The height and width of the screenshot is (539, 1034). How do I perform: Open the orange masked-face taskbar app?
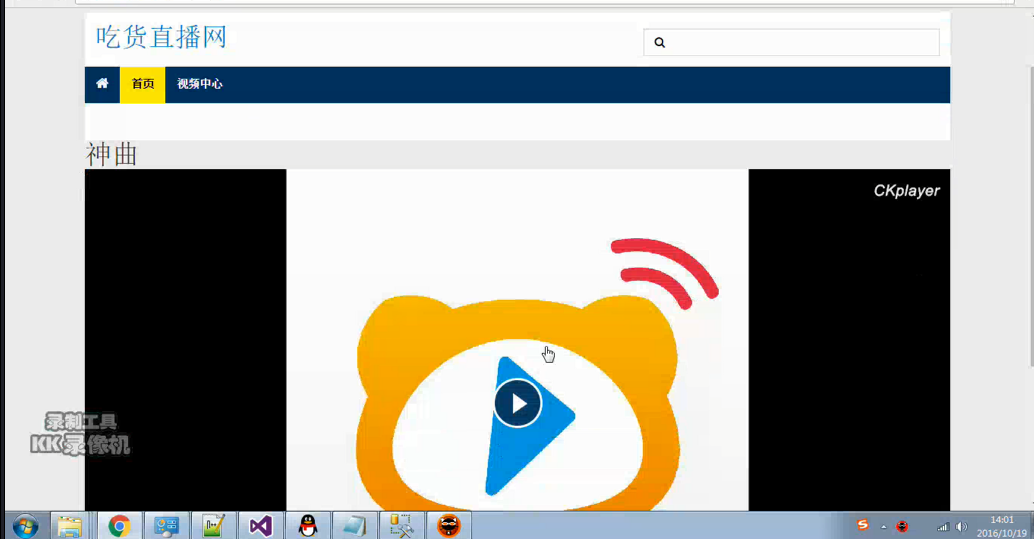449,526
